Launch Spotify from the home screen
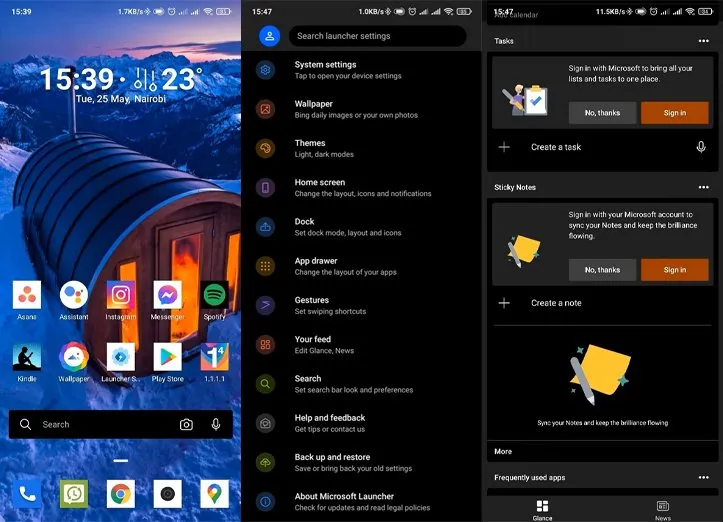Image resolution: width=723 pixels, height=522 pixels. 214,295
